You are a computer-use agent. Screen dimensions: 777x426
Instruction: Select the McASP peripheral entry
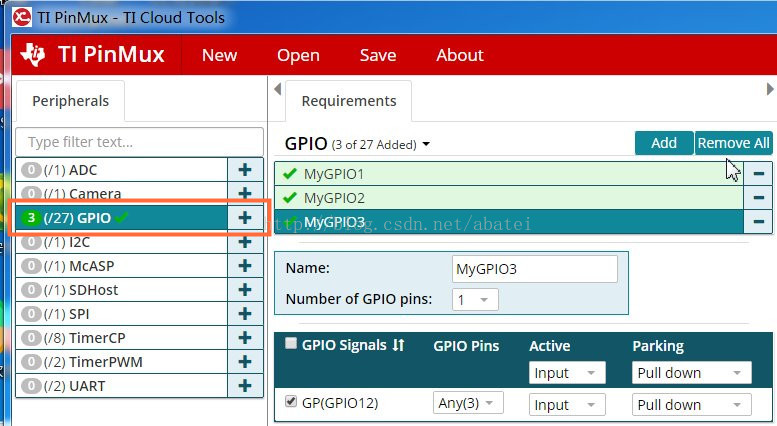click(x=121, y=266)
